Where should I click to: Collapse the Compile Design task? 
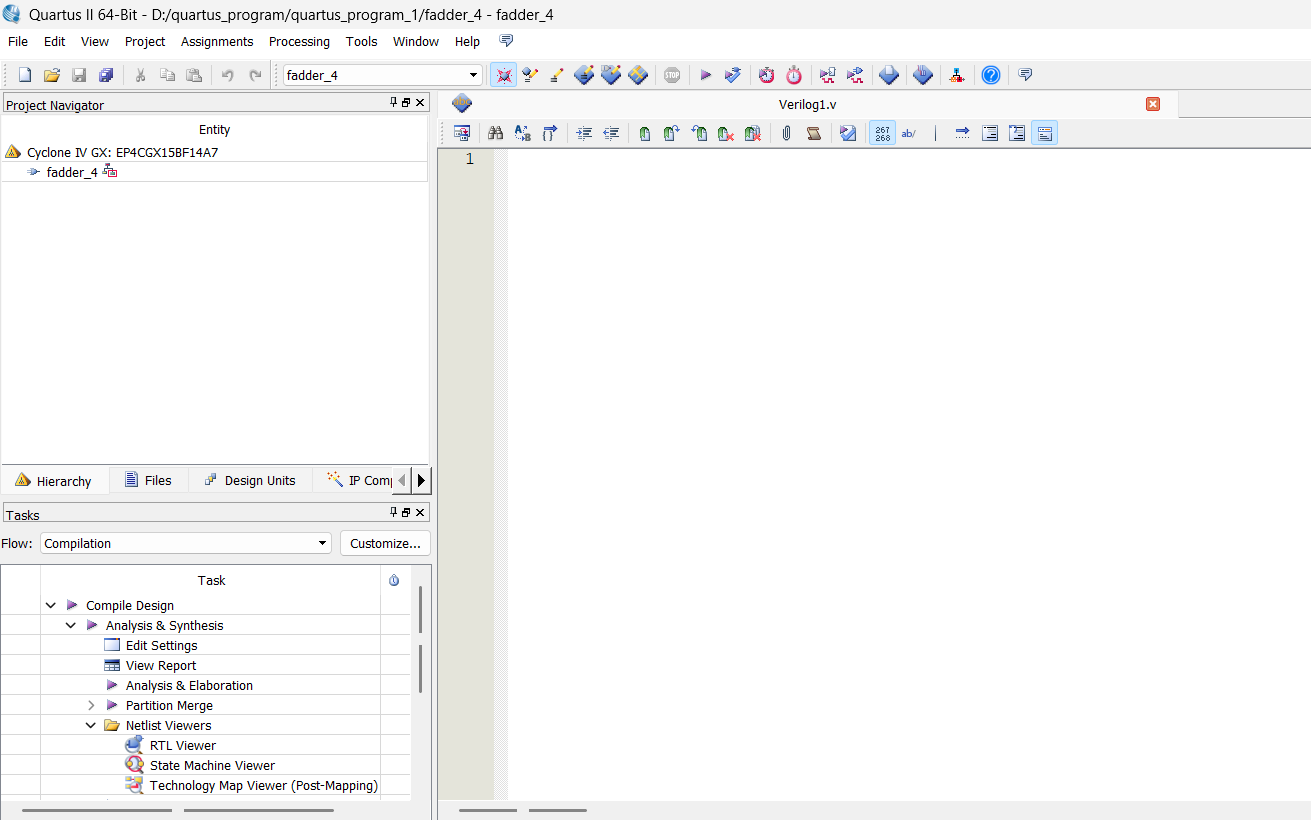pyautogui.click(x=50, y=605)
